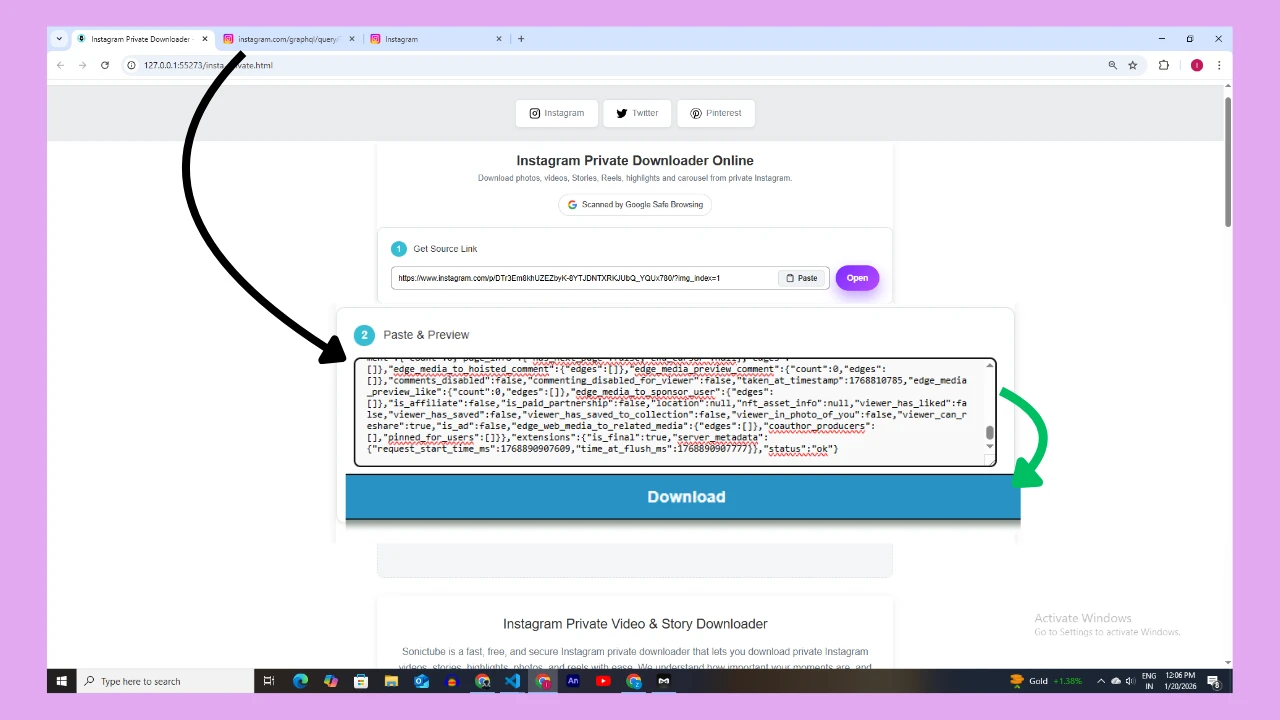Open Adobe Animate from the taskbar
Image resolution: width=1280 pixels, height=720 pixels.
pos(573,681)
